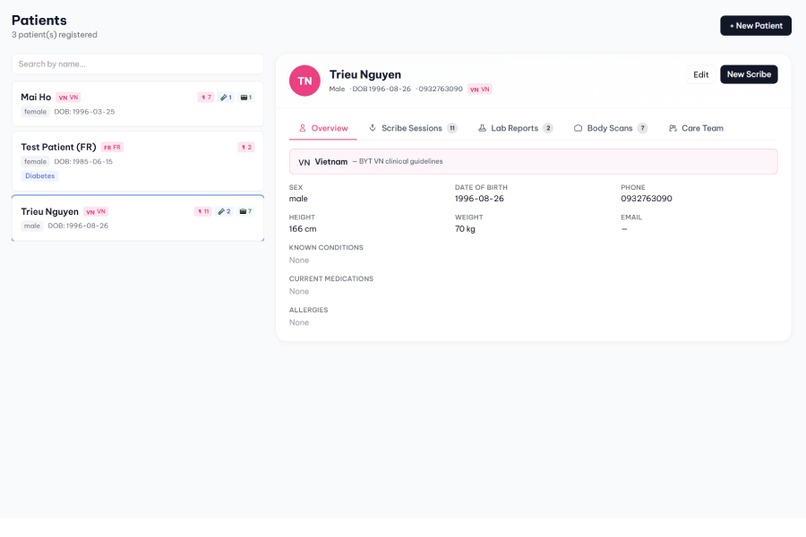Viewport: 806px width, 537px height.
Task: Click the Overview person icon
Action: point(302,128)
